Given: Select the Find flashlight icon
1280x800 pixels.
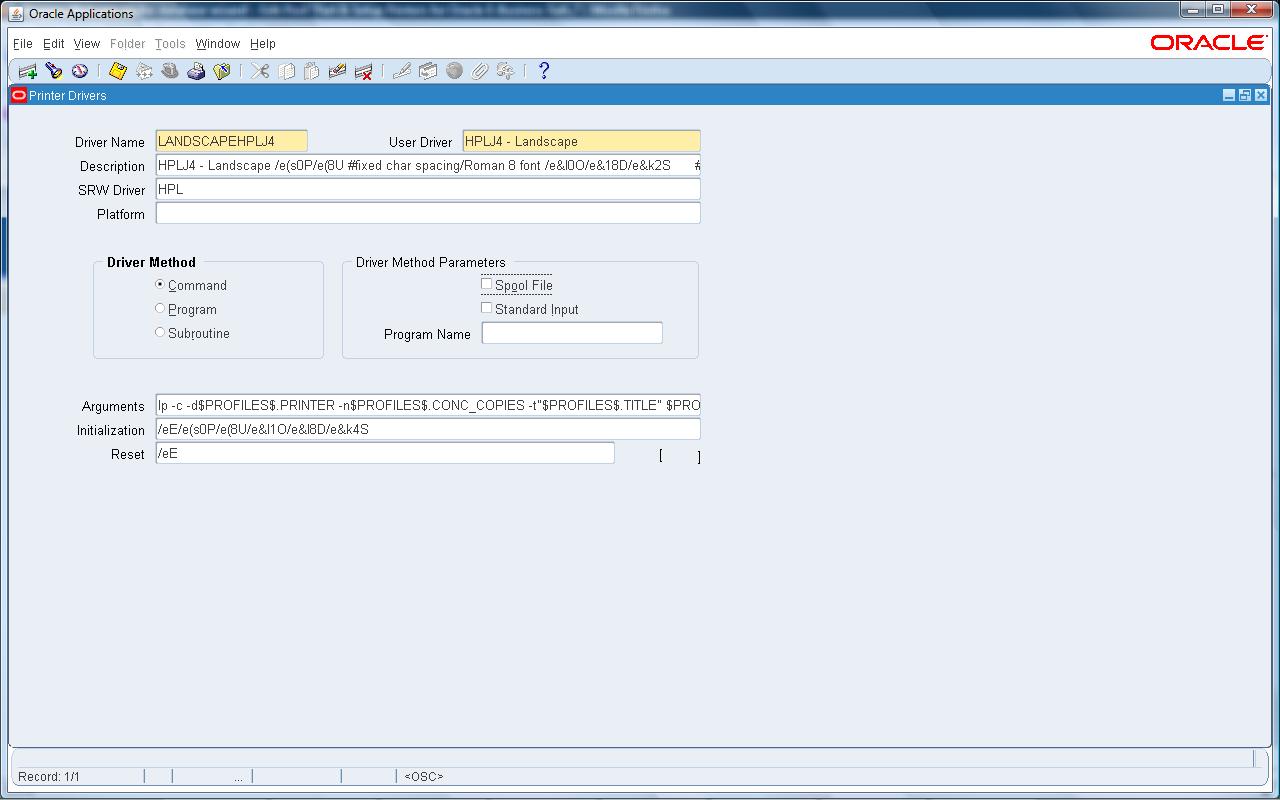Looking at the screenshot, I should (x=53, y=71).
